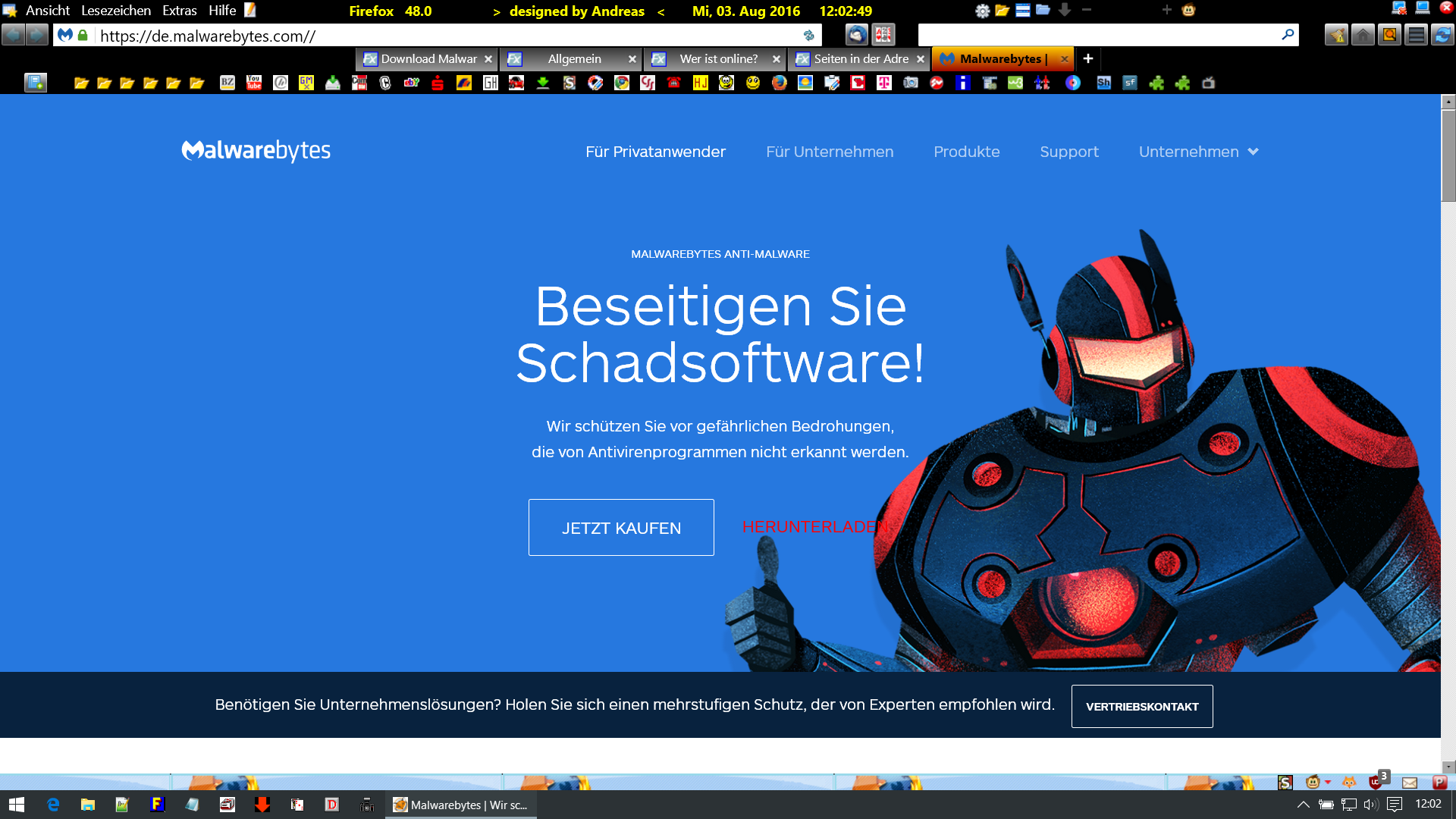Screen dimensions: 1456x819
Task: Click the Thunderbird mail toolbar icon
Action: [x=856, y=35]
